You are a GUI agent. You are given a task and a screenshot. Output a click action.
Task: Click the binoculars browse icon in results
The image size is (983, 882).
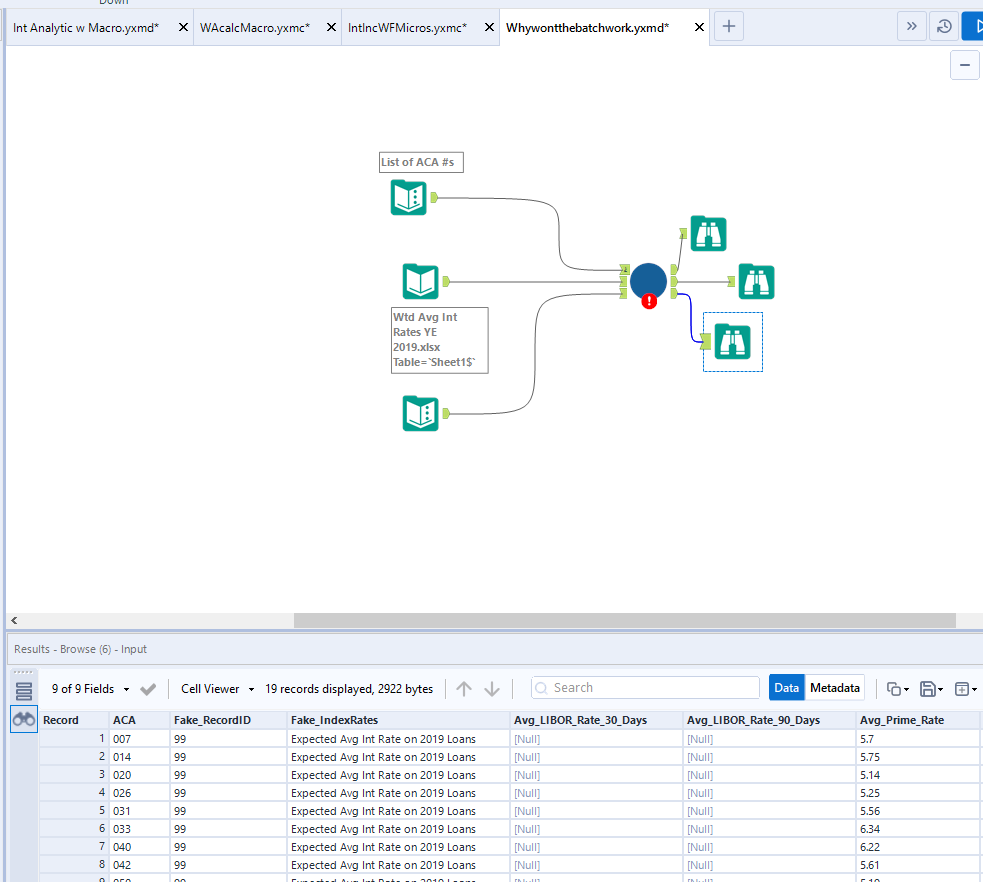pyautogui.click(x=24, y=719)
